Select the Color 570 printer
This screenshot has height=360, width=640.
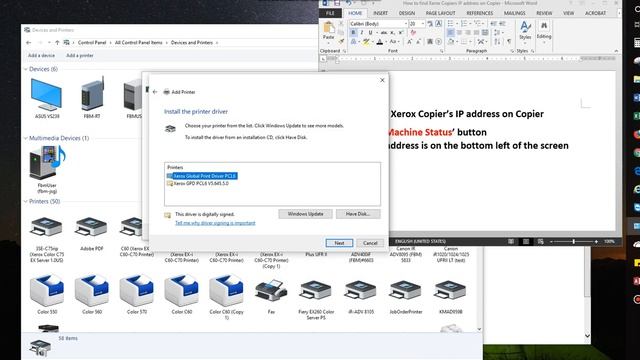click(x=137, y=294)
